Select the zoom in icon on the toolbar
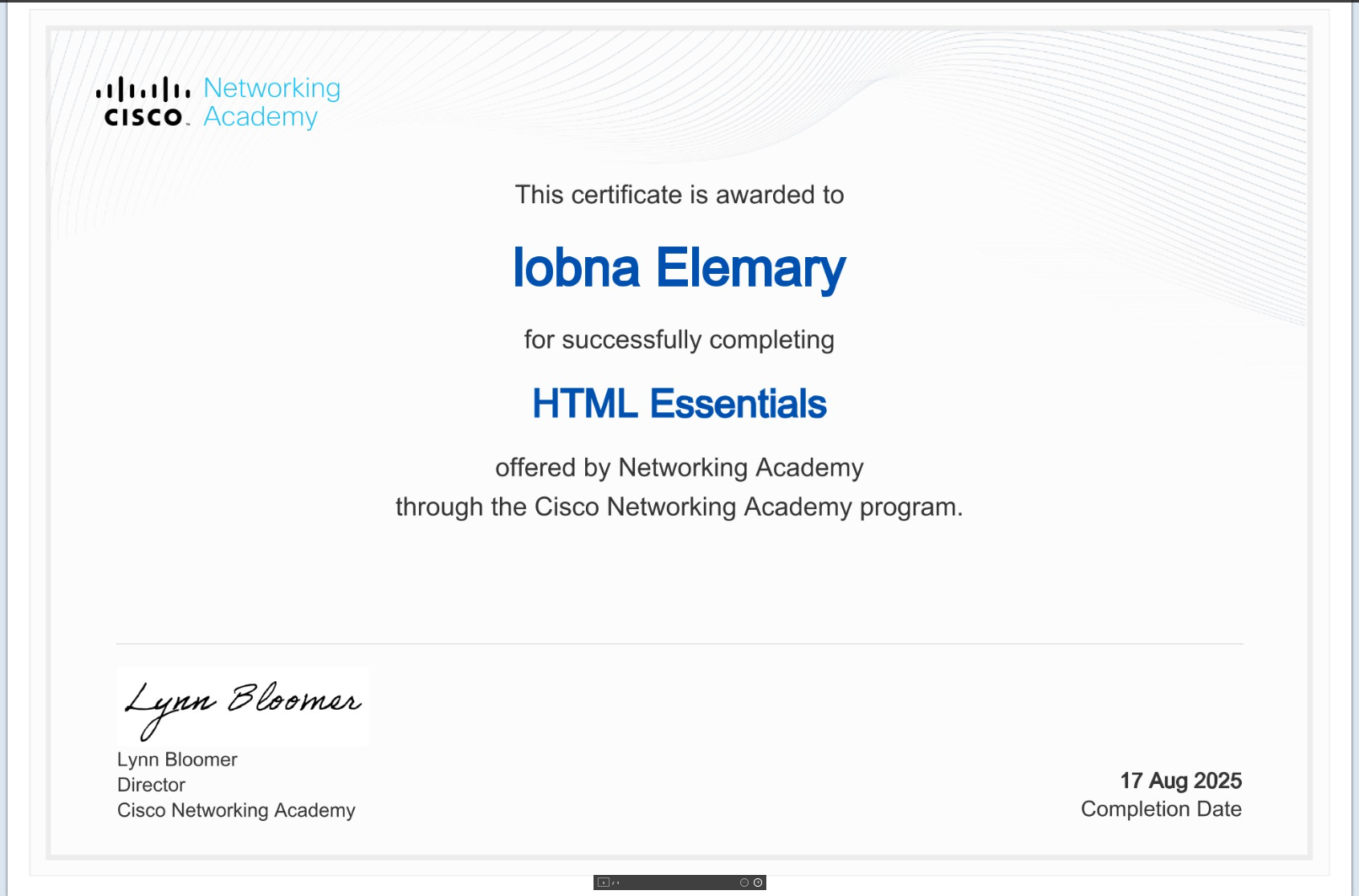 click(758, 883)
